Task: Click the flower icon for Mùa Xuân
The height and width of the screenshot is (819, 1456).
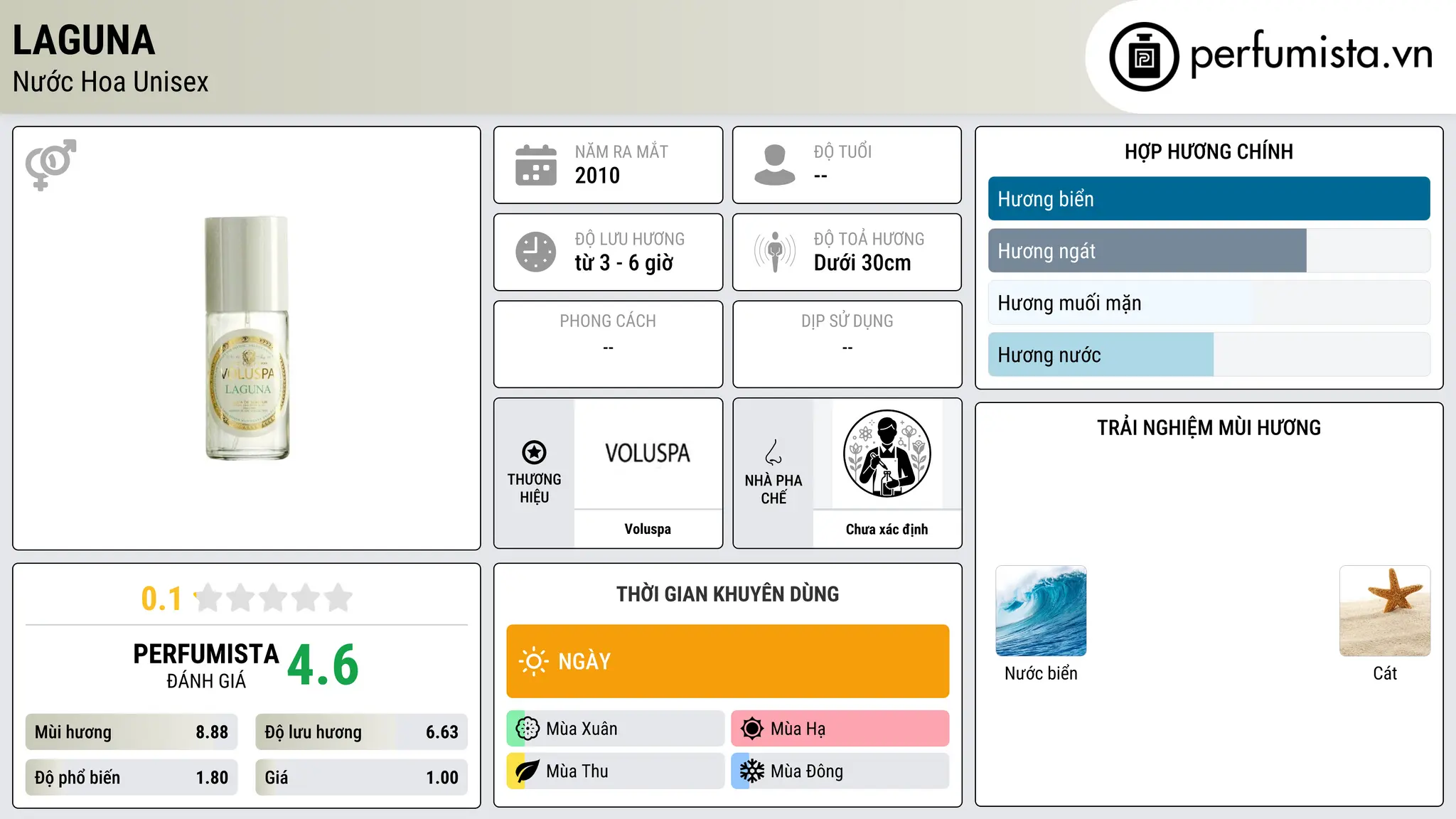Action: (x=528, y=729)
